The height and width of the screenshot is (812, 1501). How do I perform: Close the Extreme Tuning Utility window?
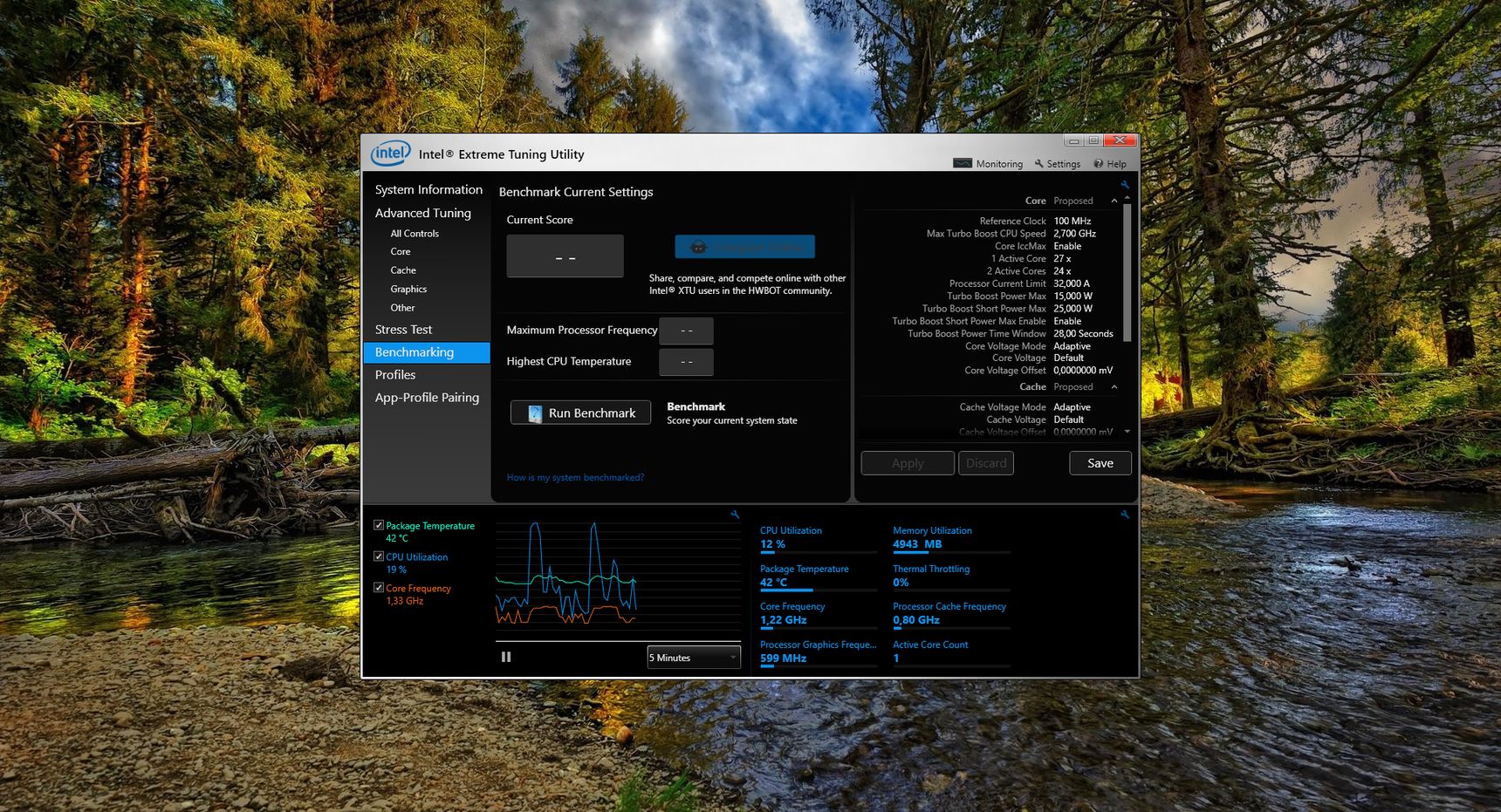pos(1120,140)
